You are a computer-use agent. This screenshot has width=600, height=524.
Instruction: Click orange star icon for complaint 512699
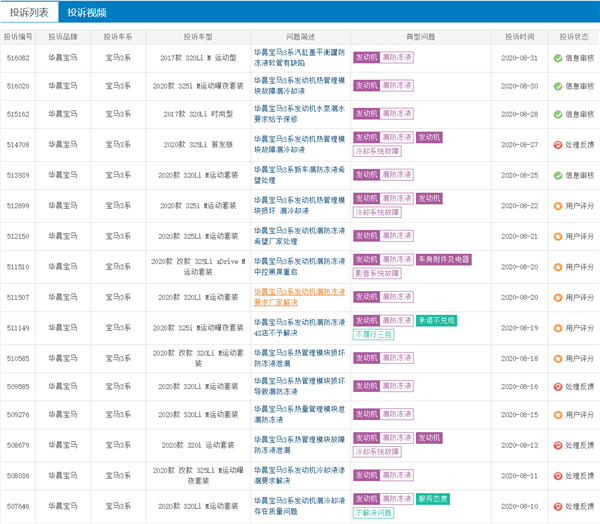(x=558, y=206)
